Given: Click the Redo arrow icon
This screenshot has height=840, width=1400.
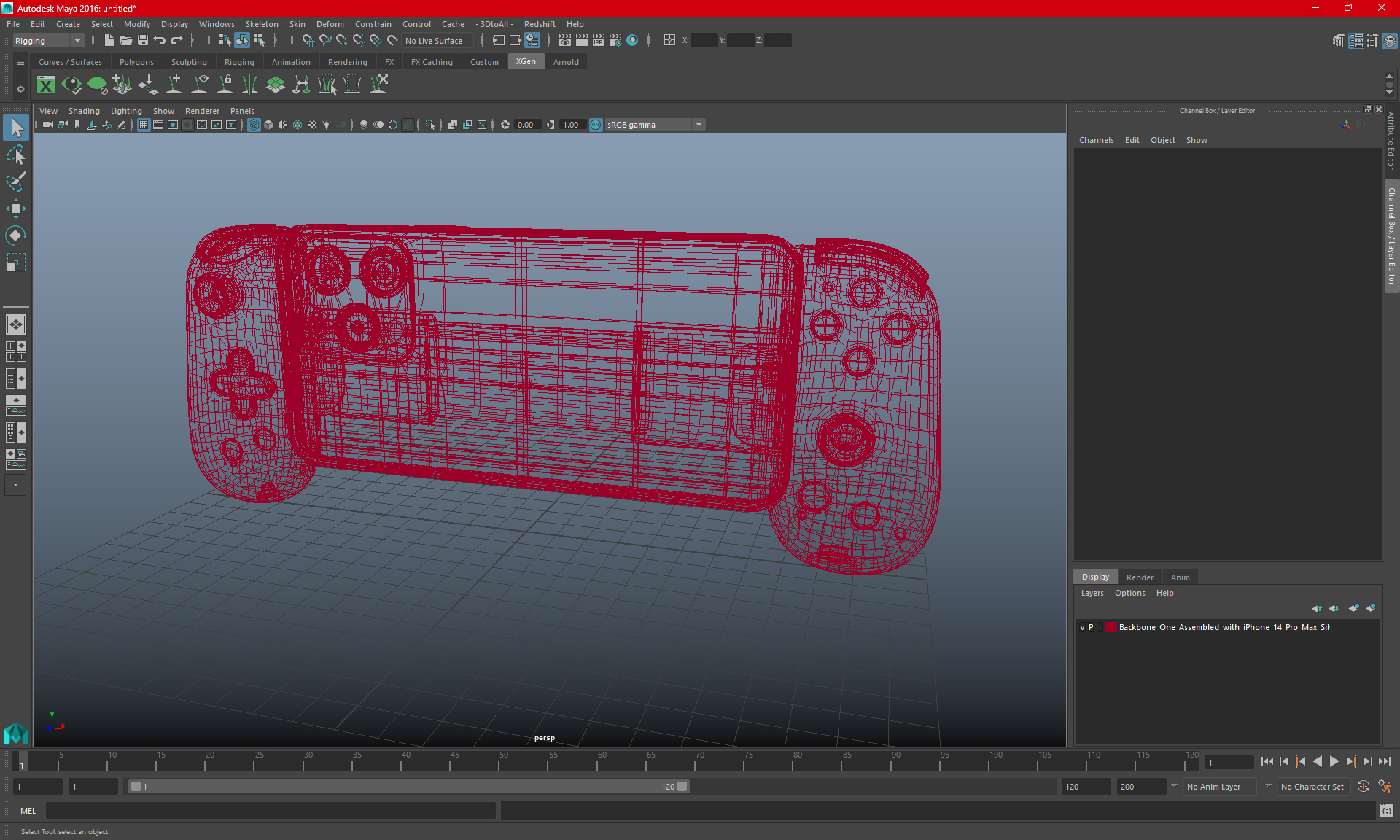Looking at the screenshot, I should pos(176,41).
